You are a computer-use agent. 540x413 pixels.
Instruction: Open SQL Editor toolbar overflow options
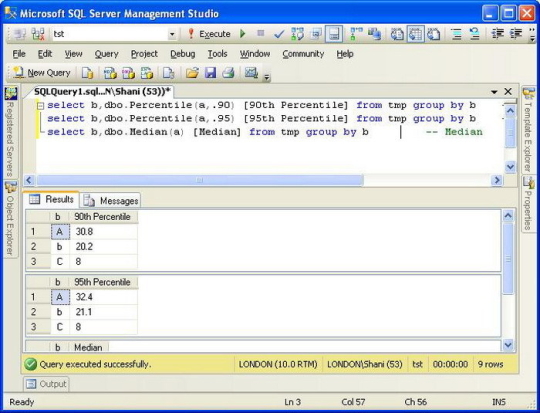[533, 34]
